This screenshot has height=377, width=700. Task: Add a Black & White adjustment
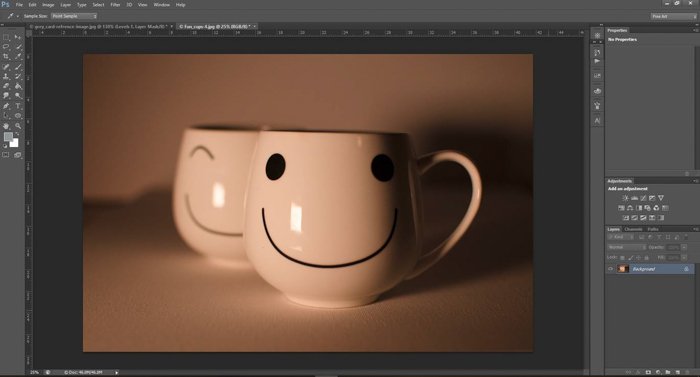(639, 208)
